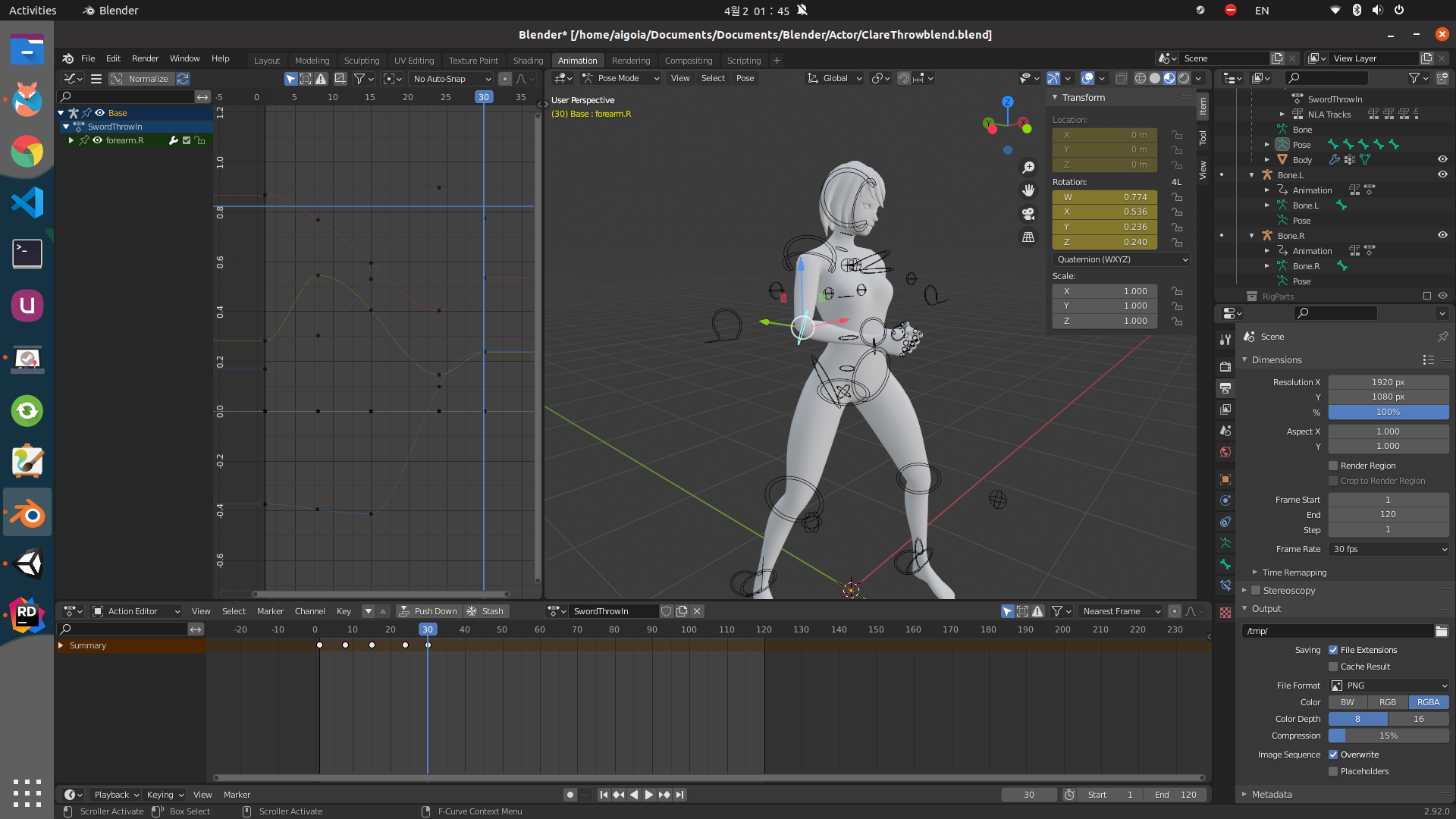The width and height of the screenshot is (1456, 819).
Task: Play animation in reverse
Action: click(634, 795)
